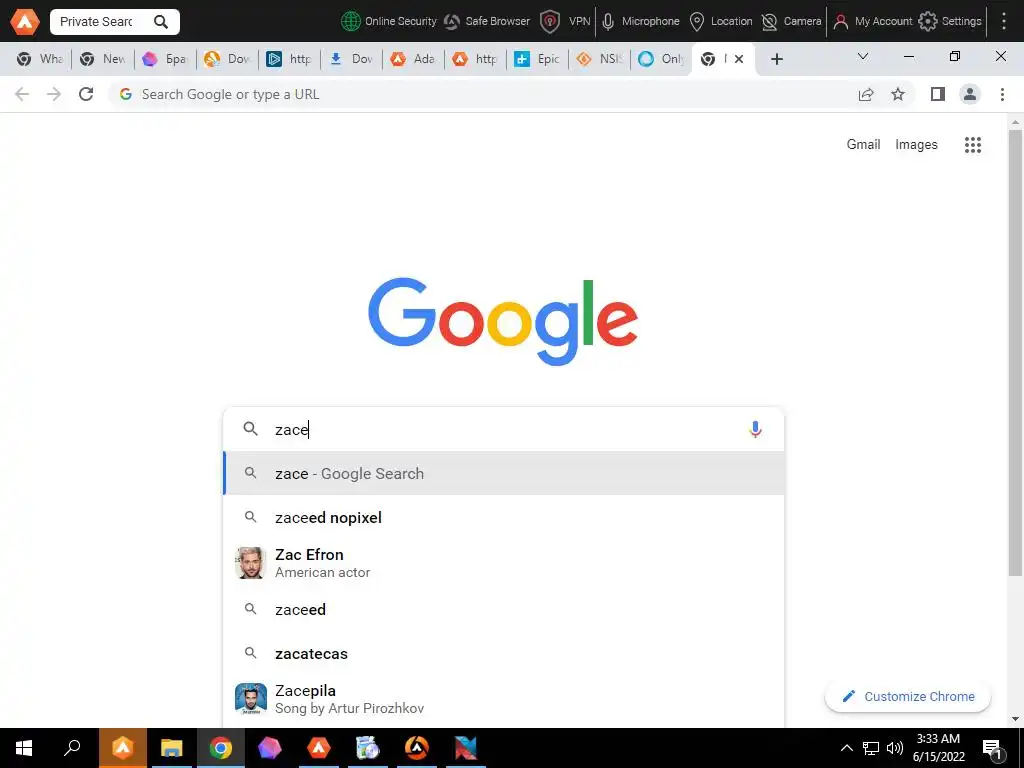Expand the tab search chevron
The image size is (1024, 768).
pos(863,57)
